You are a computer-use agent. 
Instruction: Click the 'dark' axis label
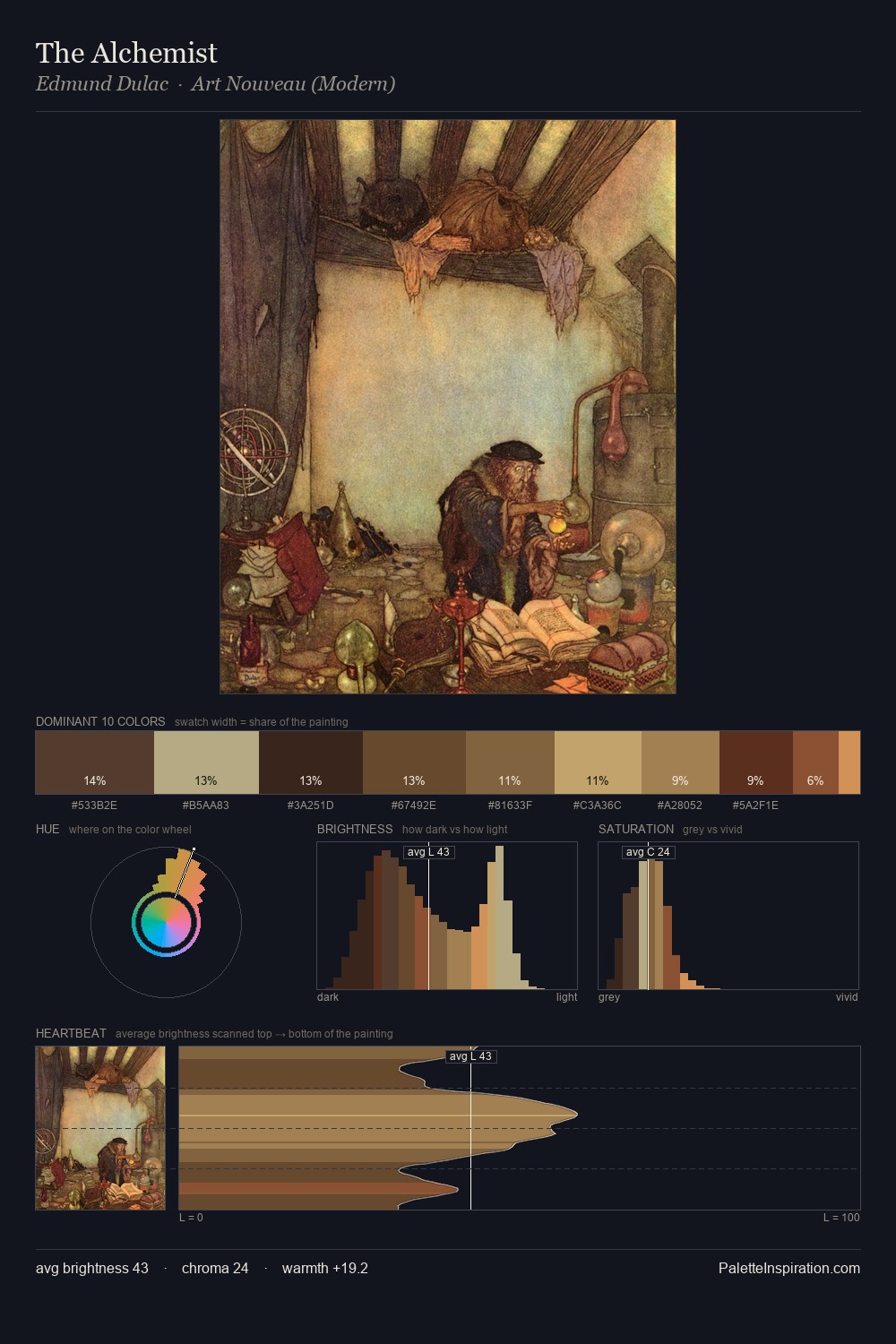point(328,997)
